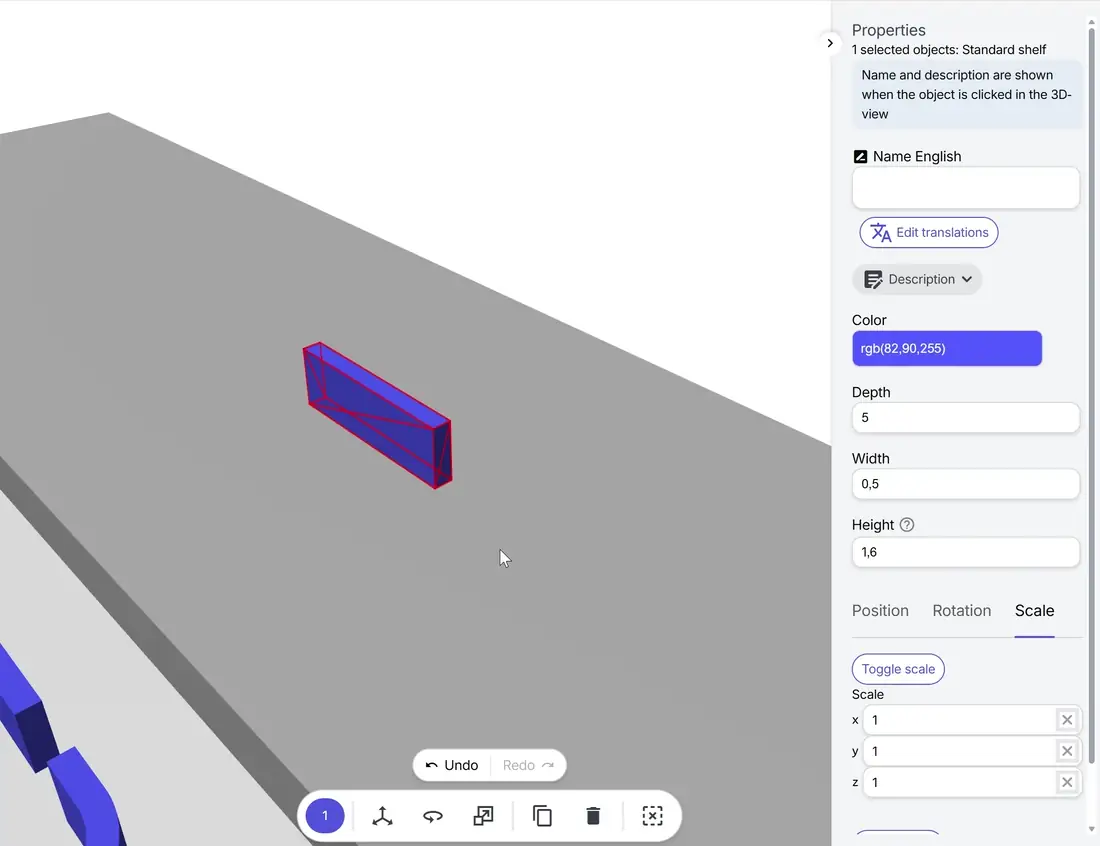
Task: Click the selected objects count badge
Action: click(325, 816)
